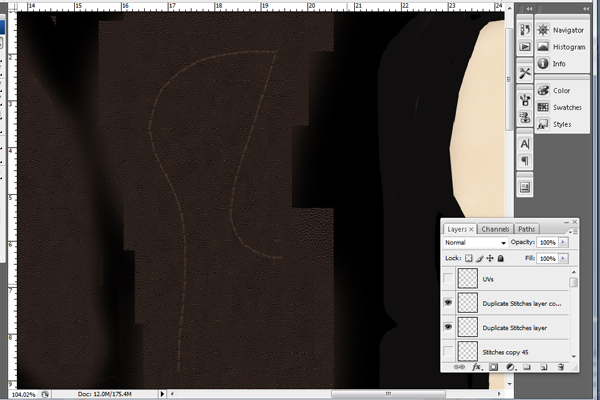Click status bar icon beside zoom percentage
The height and width of the screenshot is (400, 600).
(x=45, y=394)
